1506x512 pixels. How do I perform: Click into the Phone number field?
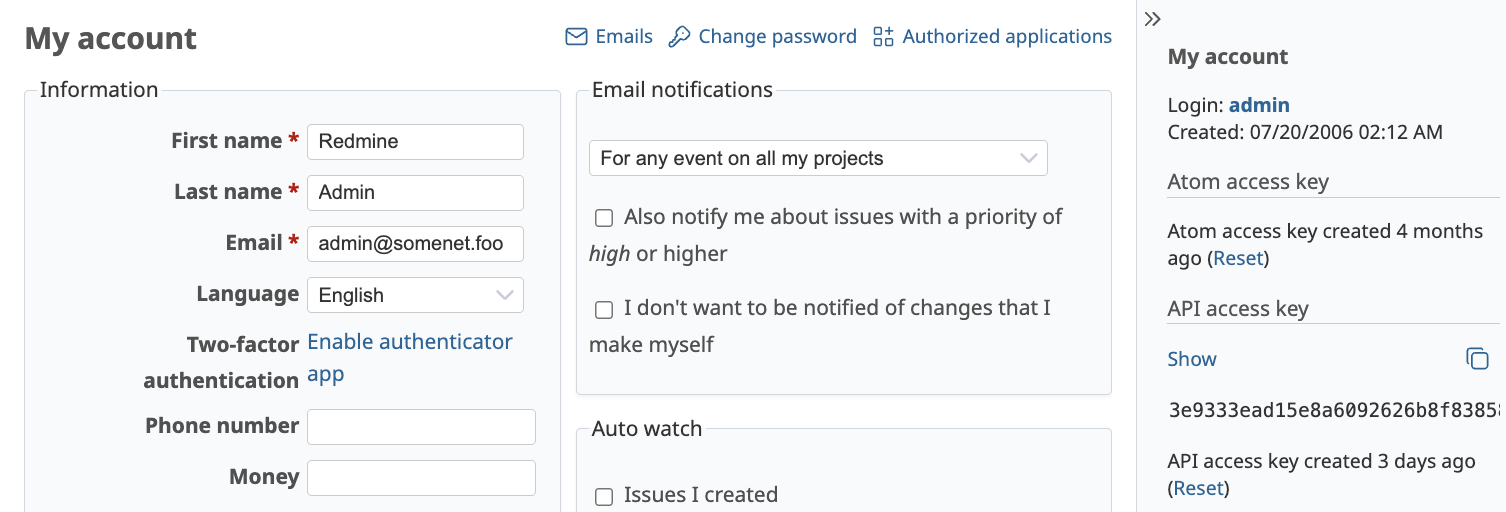(x=421, y=427)
